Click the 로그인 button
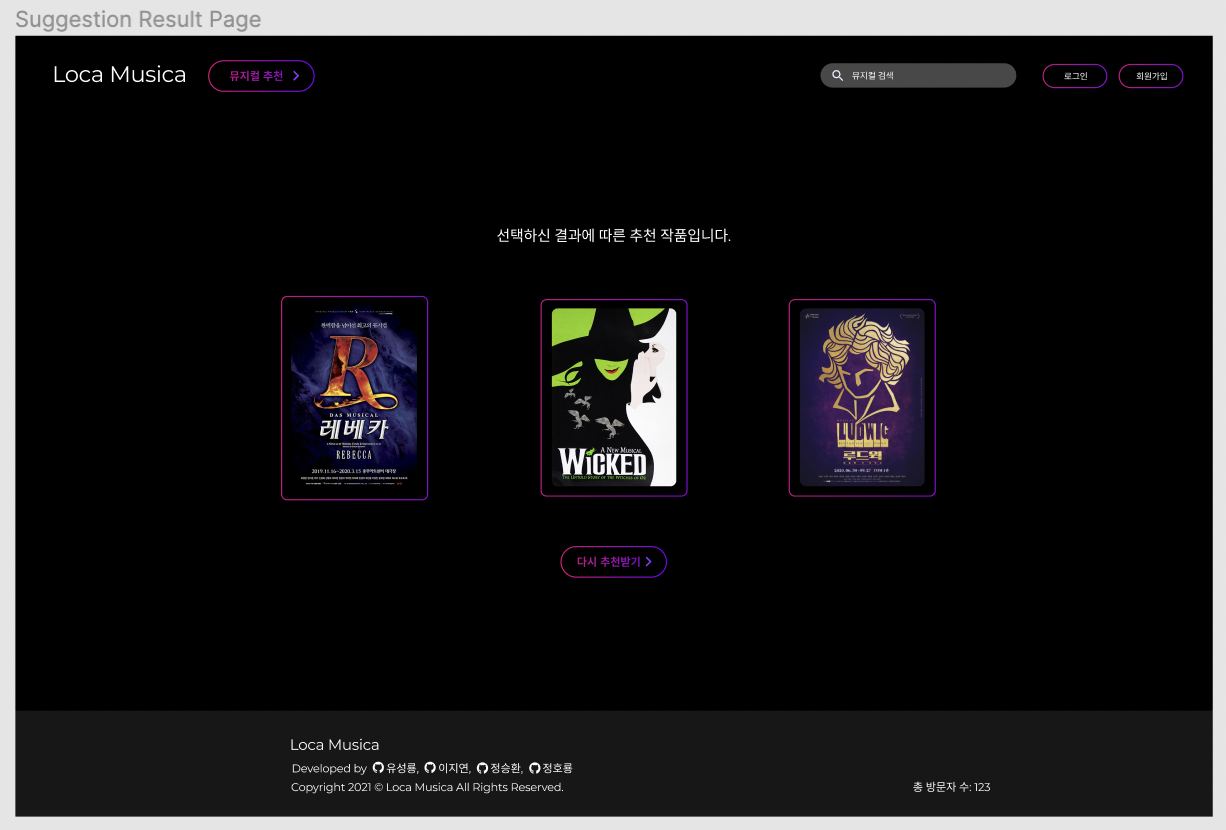Screen dimensions: 1226x830 [x=1074, y=76]
